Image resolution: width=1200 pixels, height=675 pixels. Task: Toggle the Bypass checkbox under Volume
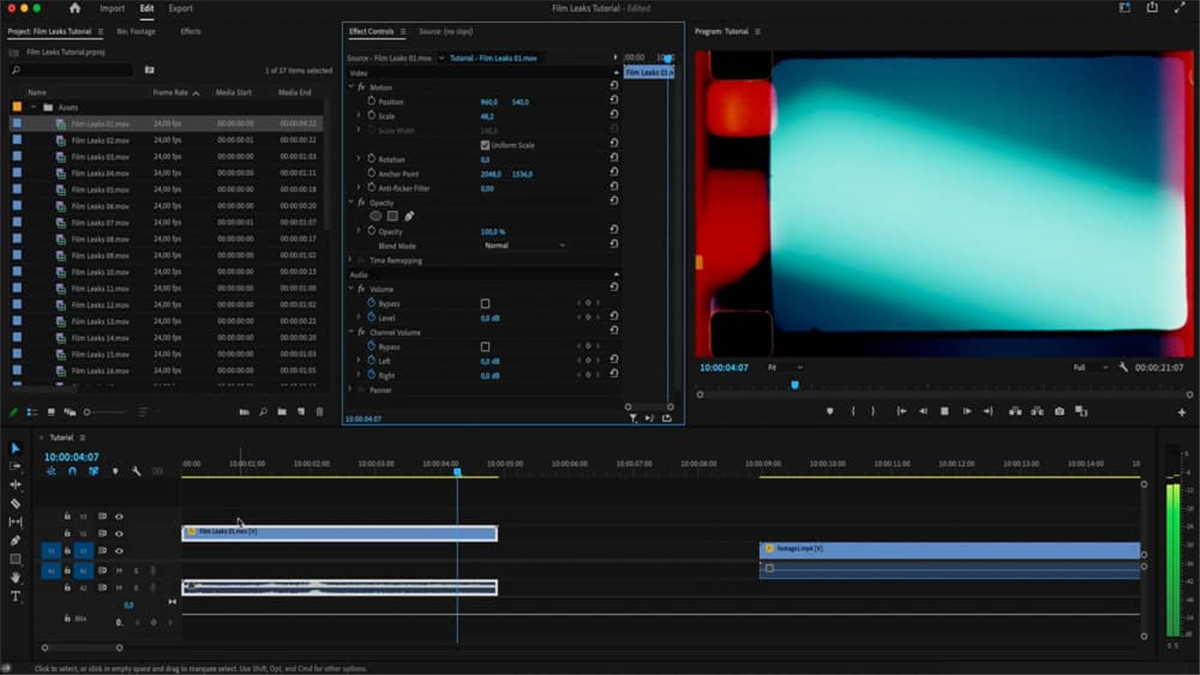[486, 304]
